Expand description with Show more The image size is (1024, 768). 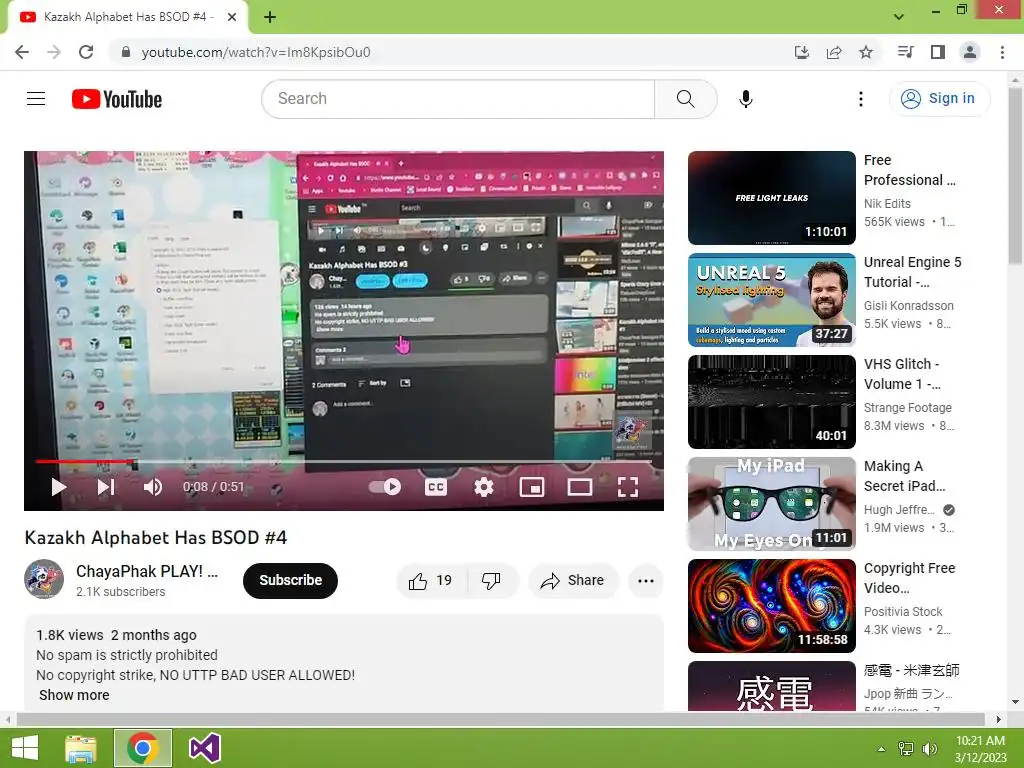[74, 695]
